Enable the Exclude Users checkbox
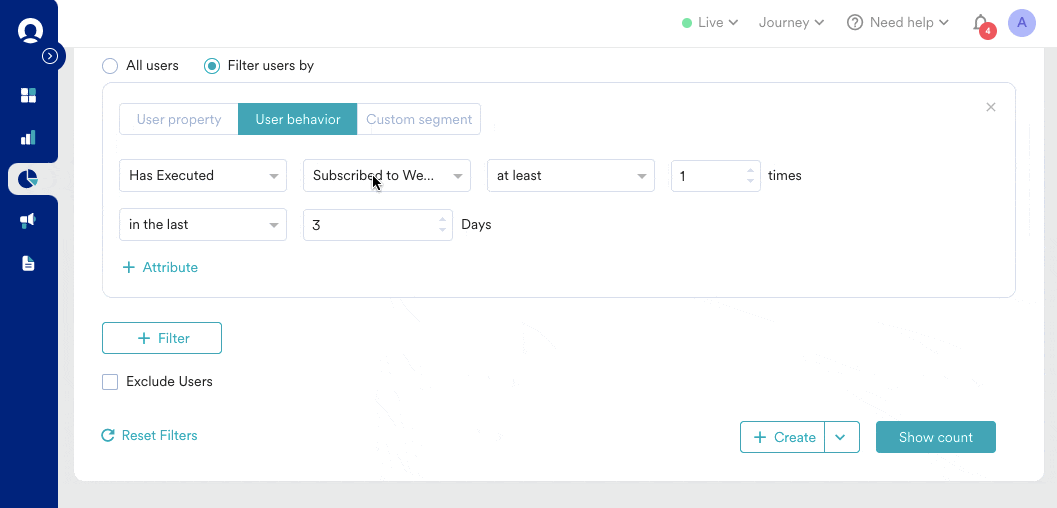The width and height of the screenshot is (1057, 508). (110, 382)
